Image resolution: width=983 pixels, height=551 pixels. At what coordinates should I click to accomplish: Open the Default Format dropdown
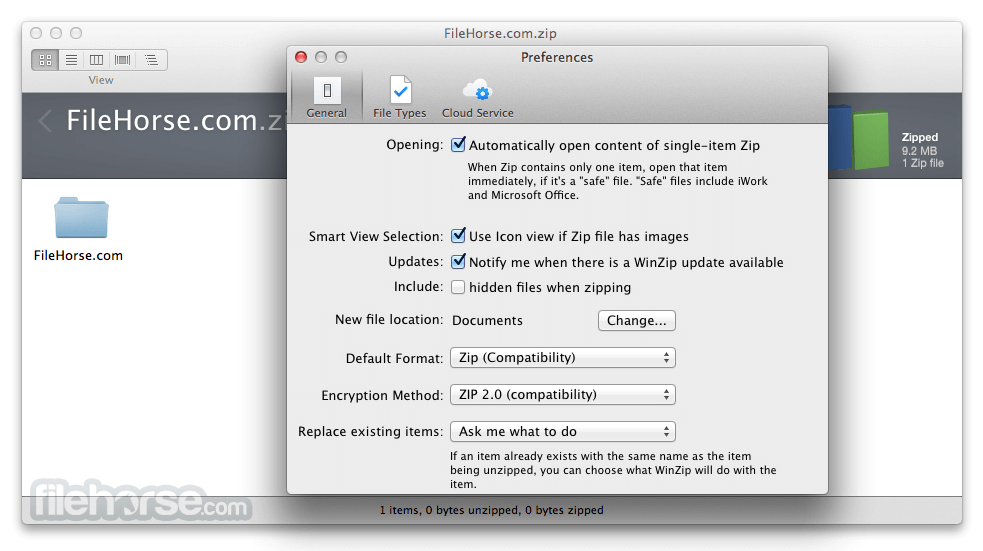(562, 357)
